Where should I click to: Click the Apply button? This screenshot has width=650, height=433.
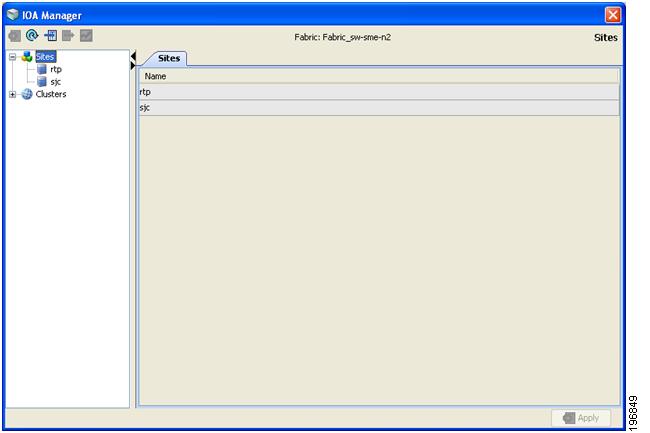(x=581, y=418)
